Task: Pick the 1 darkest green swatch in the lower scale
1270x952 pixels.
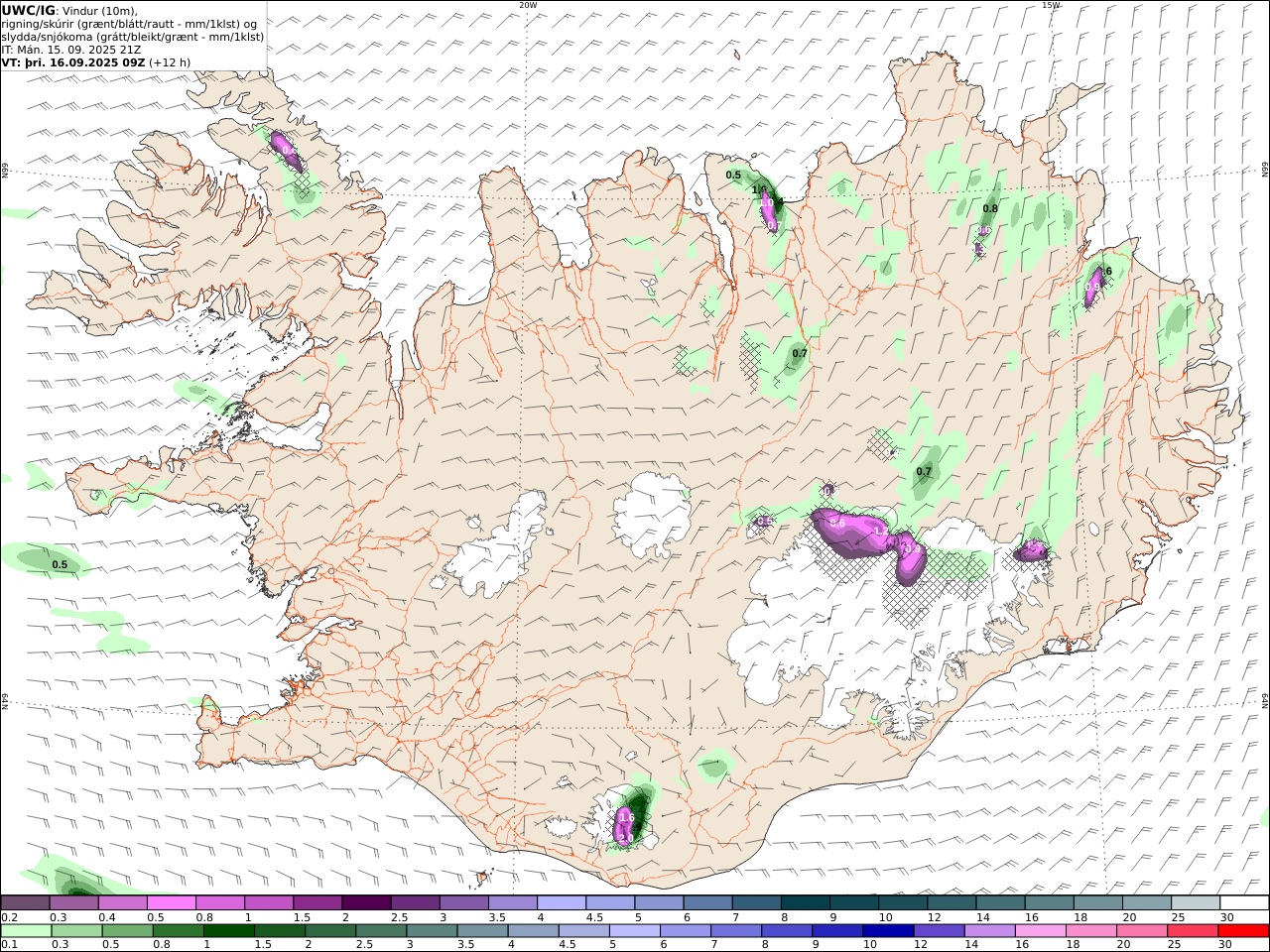Action: (x=228, y=931)
